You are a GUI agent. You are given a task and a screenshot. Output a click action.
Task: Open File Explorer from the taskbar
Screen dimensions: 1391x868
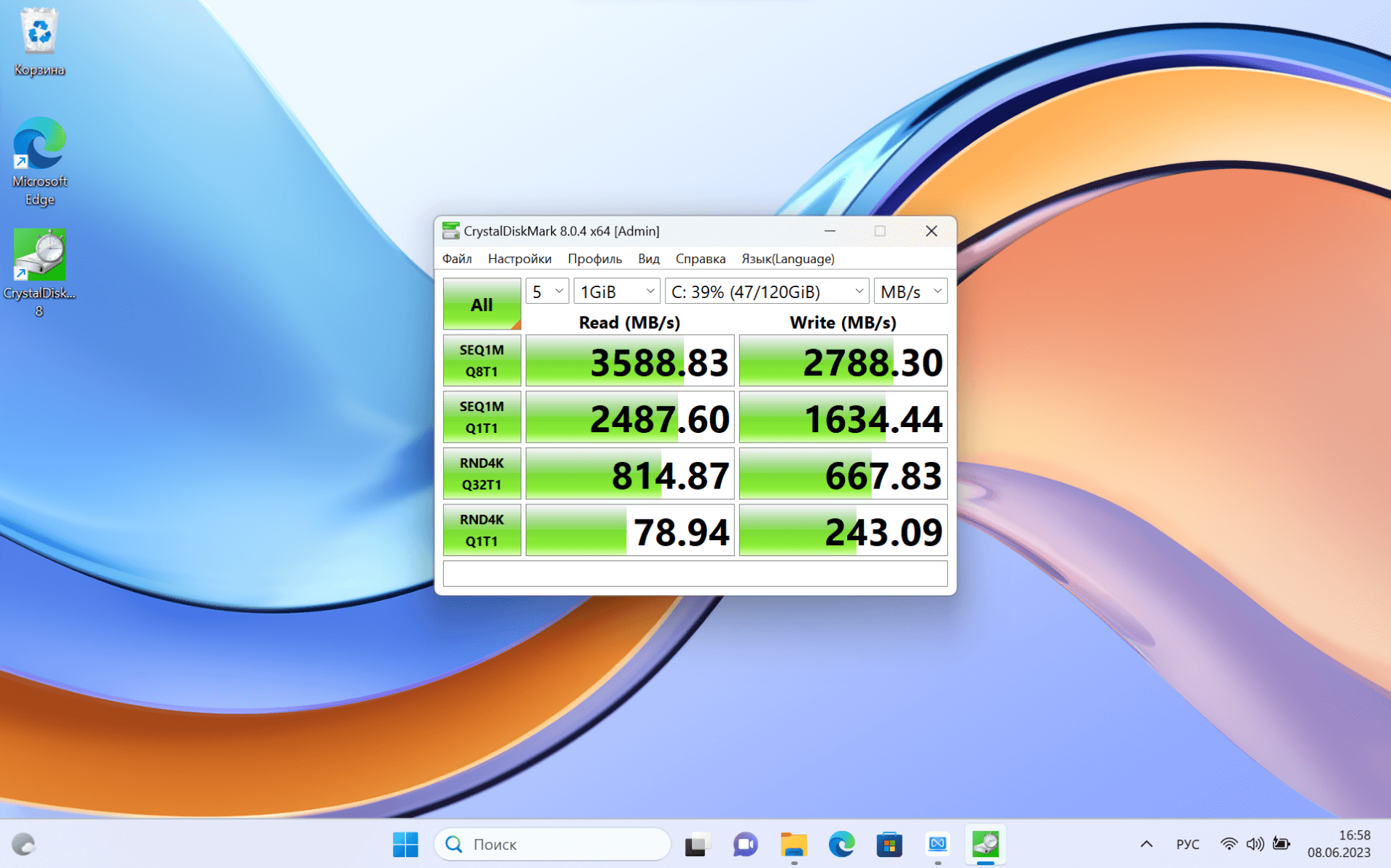pyautogui.click(x=793, y=844)
